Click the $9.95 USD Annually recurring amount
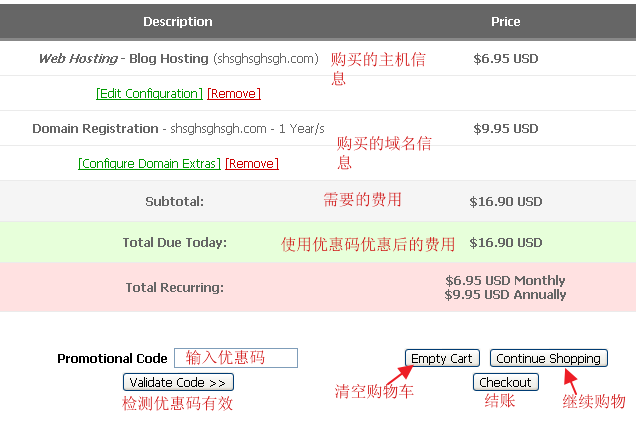This screenshot has width=636, height=430. point(505,295)
